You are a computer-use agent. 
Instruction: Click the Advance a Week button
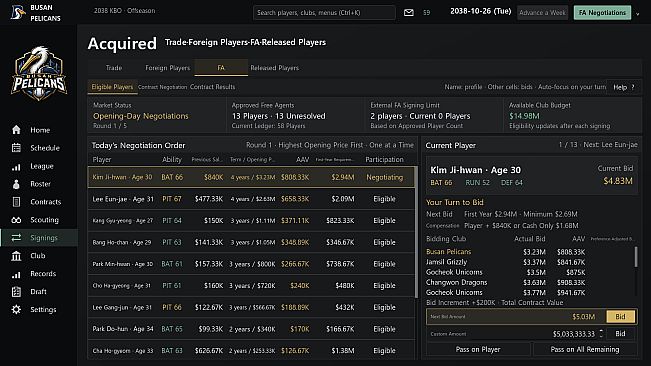coord(542,12)
